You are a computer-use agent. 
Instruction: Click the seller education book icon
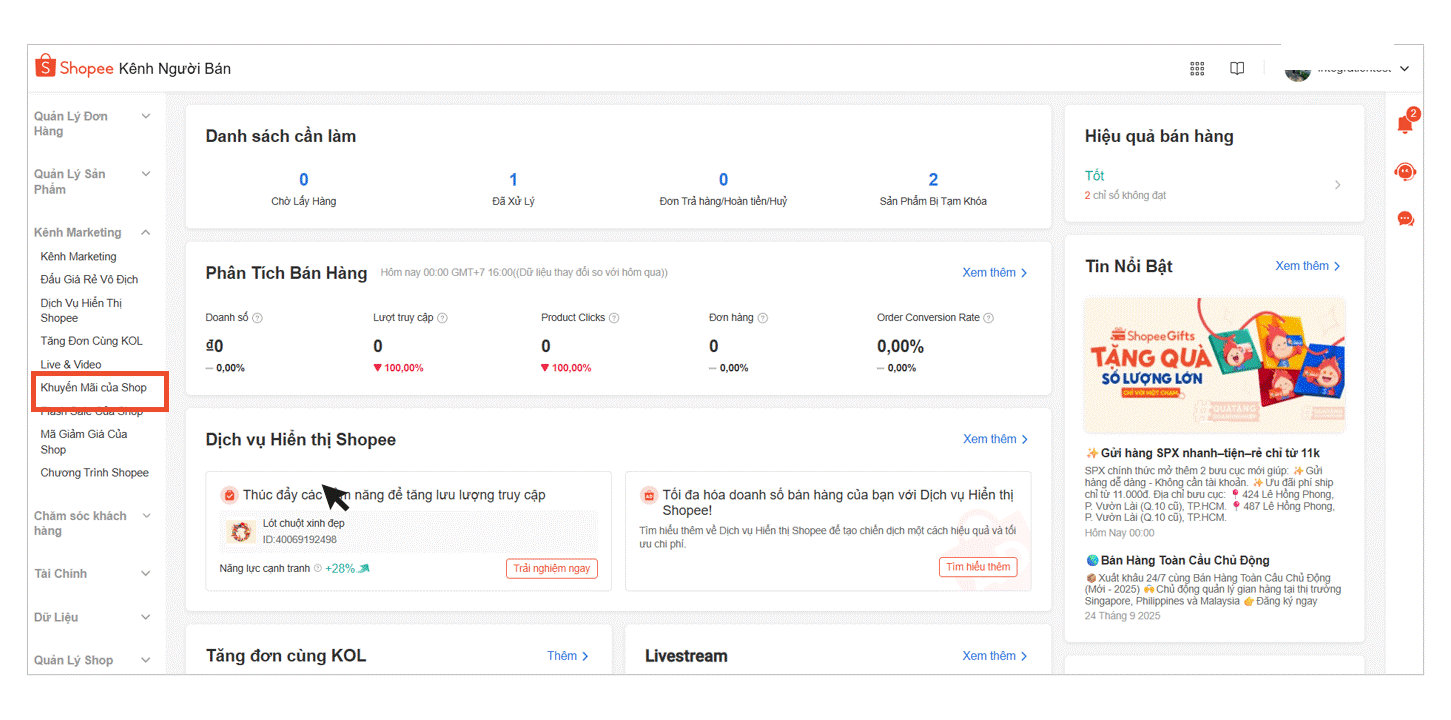1237,69
